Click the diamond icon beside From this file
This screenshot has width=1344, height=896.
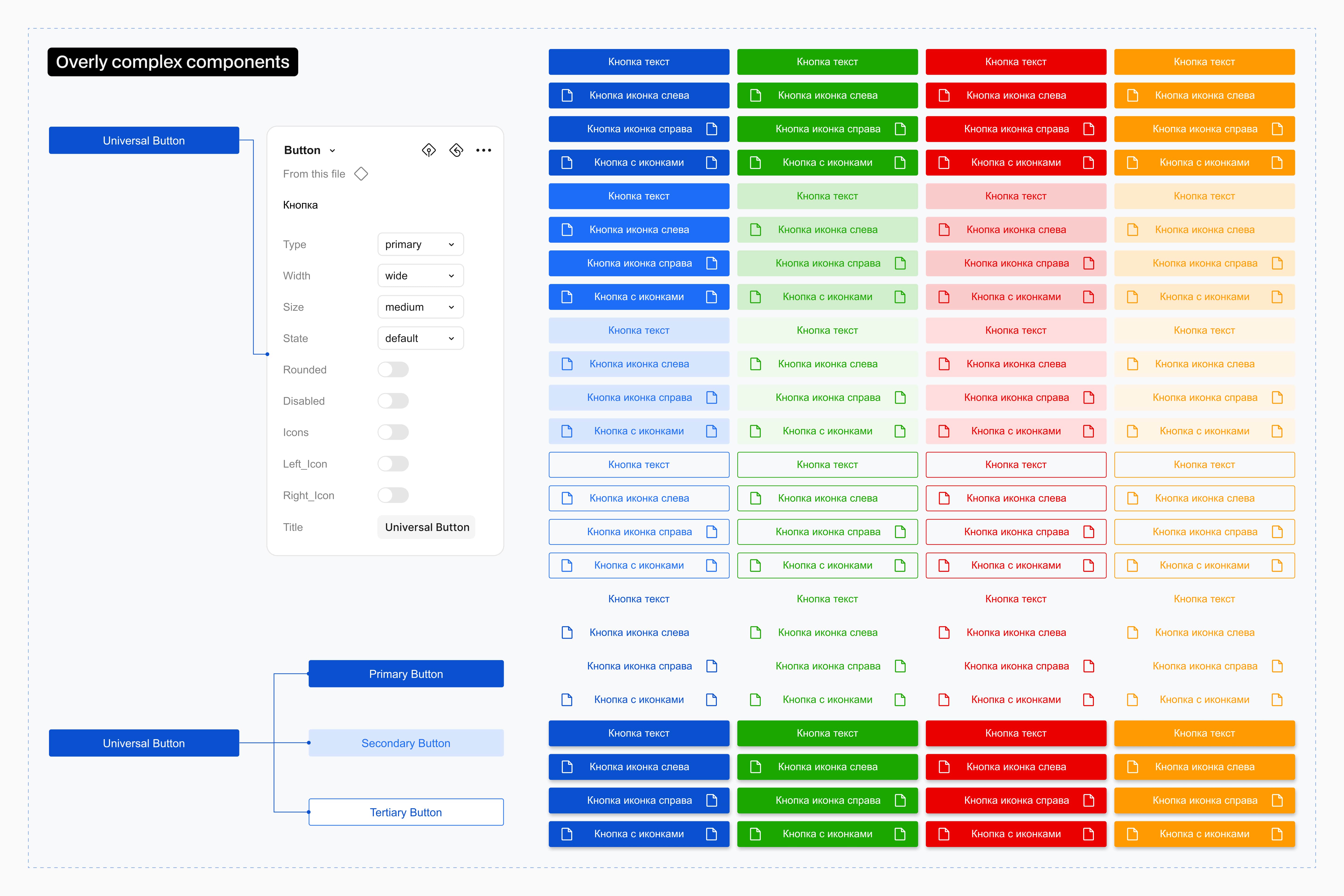tap(361, 174)
